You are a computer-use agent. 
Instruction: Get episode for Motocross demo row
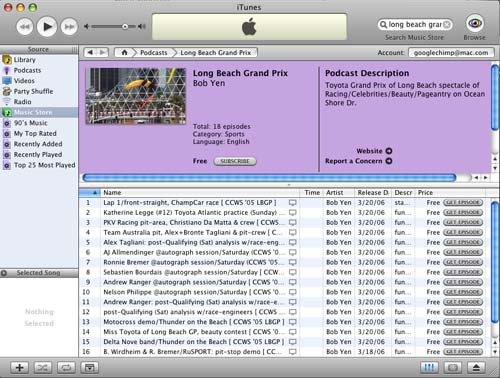[x=463, y=322]
